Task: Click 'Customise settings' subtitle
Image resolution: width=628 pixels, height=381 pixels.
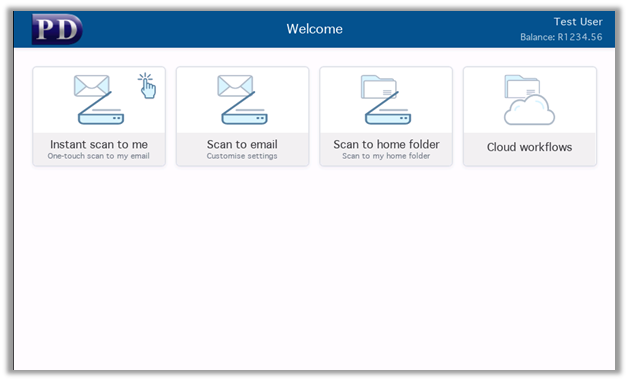Action: click(x=242, y=156)
